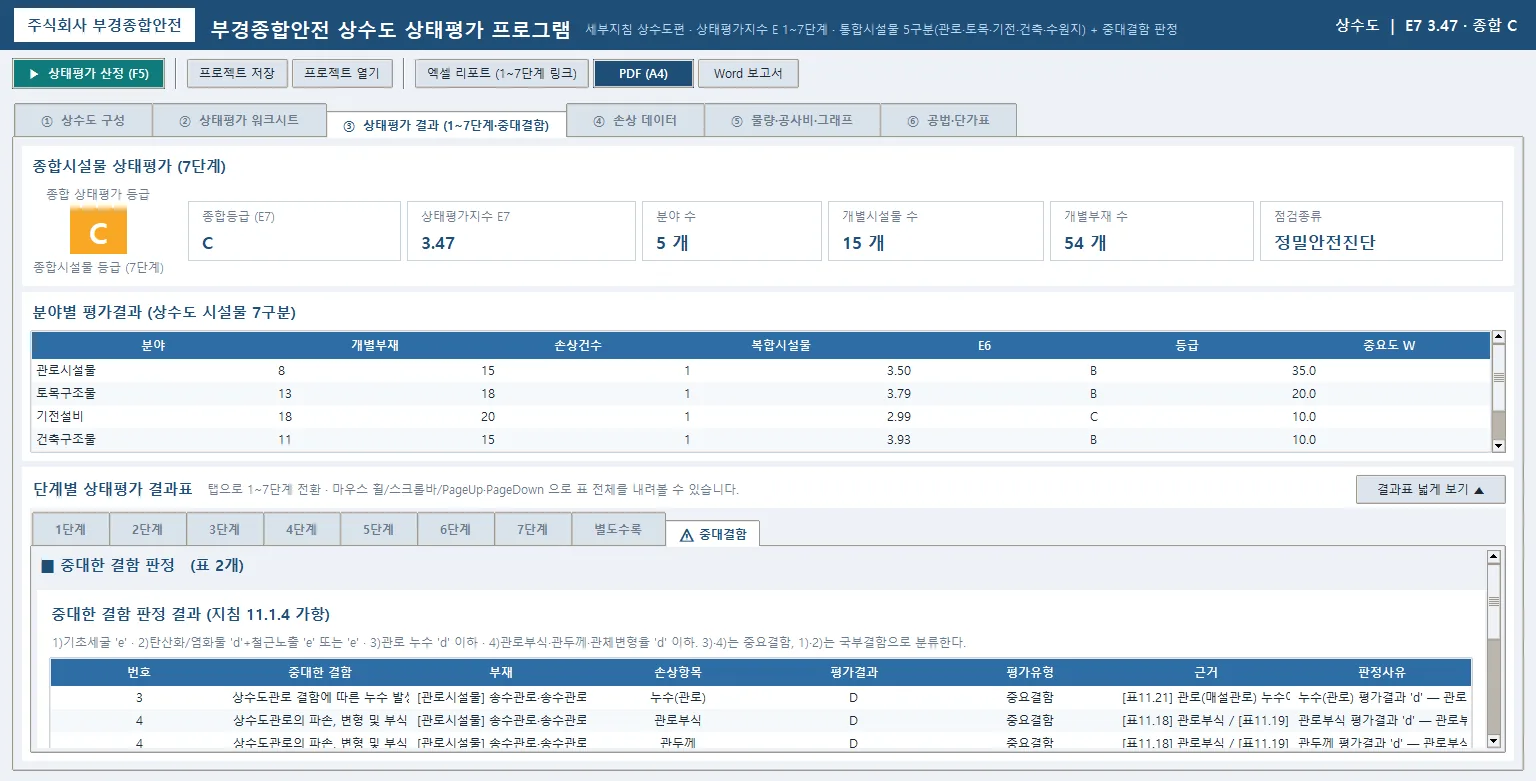Click 프로젝트 열기 button

pos(343,74)
